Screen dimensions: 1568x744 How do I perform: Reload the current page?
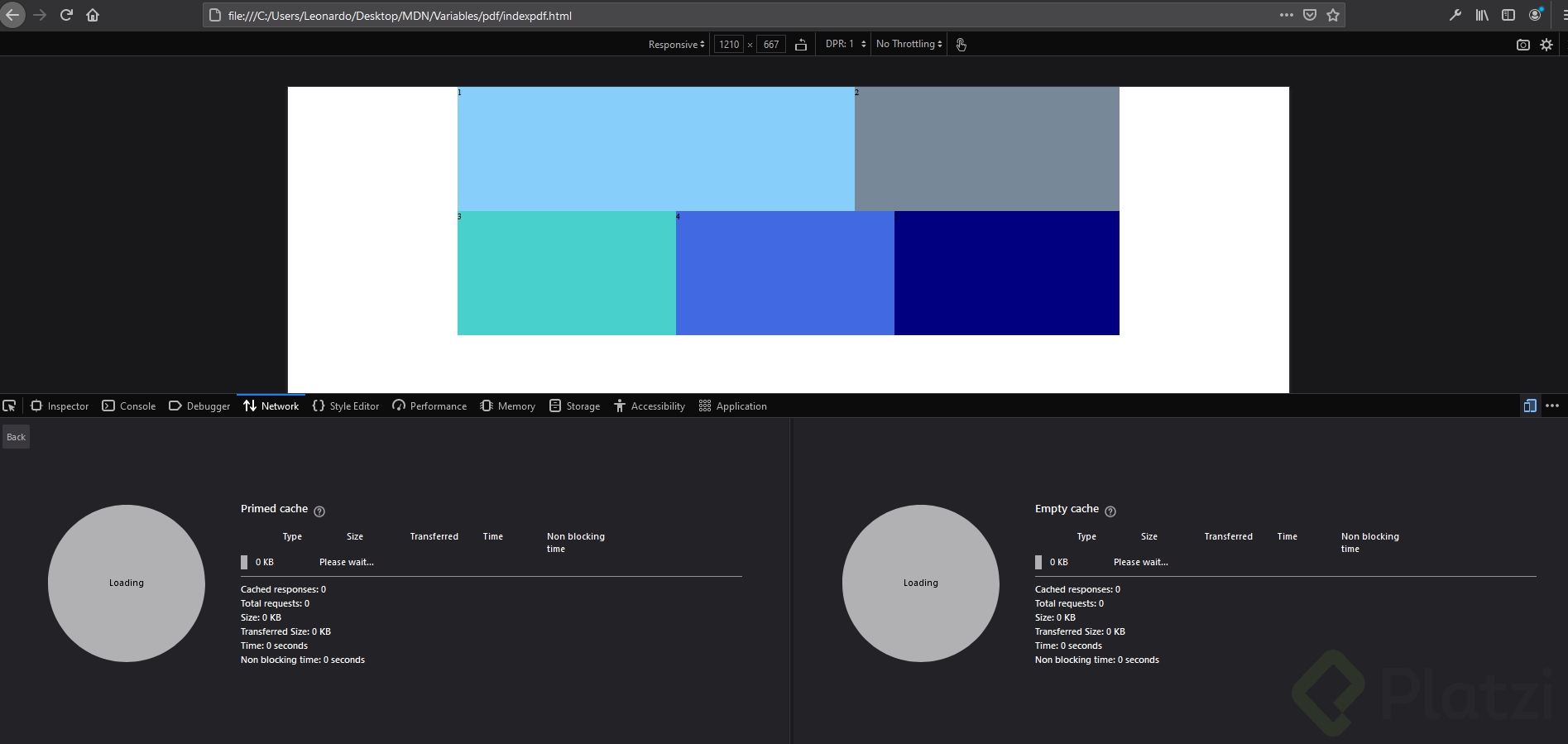point(66,15)
